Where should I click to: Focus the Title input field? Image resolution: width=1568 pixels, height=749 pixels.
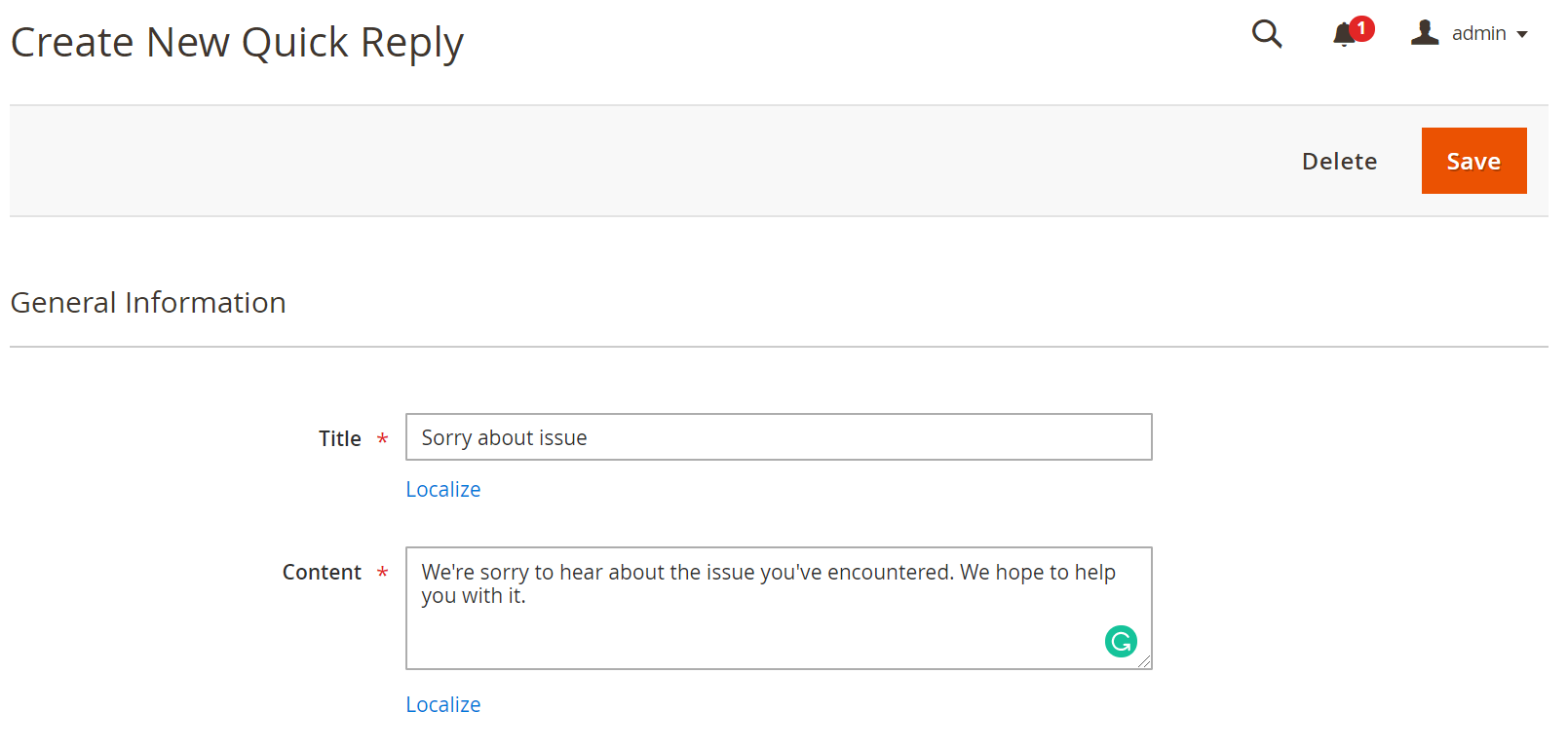coord(779,437)
